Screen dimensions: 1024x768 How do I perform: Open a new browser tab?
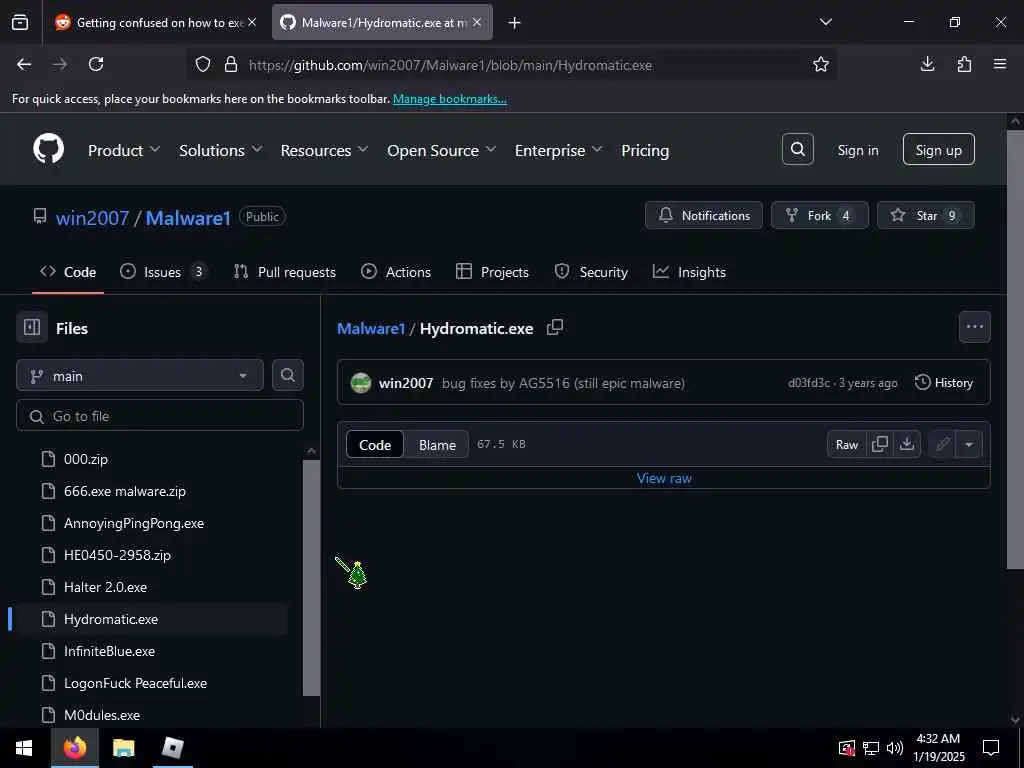point(515,23)
